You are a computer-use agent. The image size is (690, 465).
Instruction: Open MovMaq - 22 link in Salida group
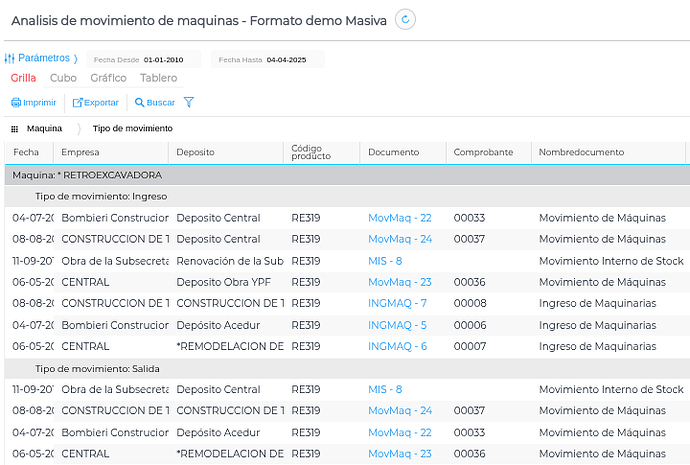[x=400, y=432]
